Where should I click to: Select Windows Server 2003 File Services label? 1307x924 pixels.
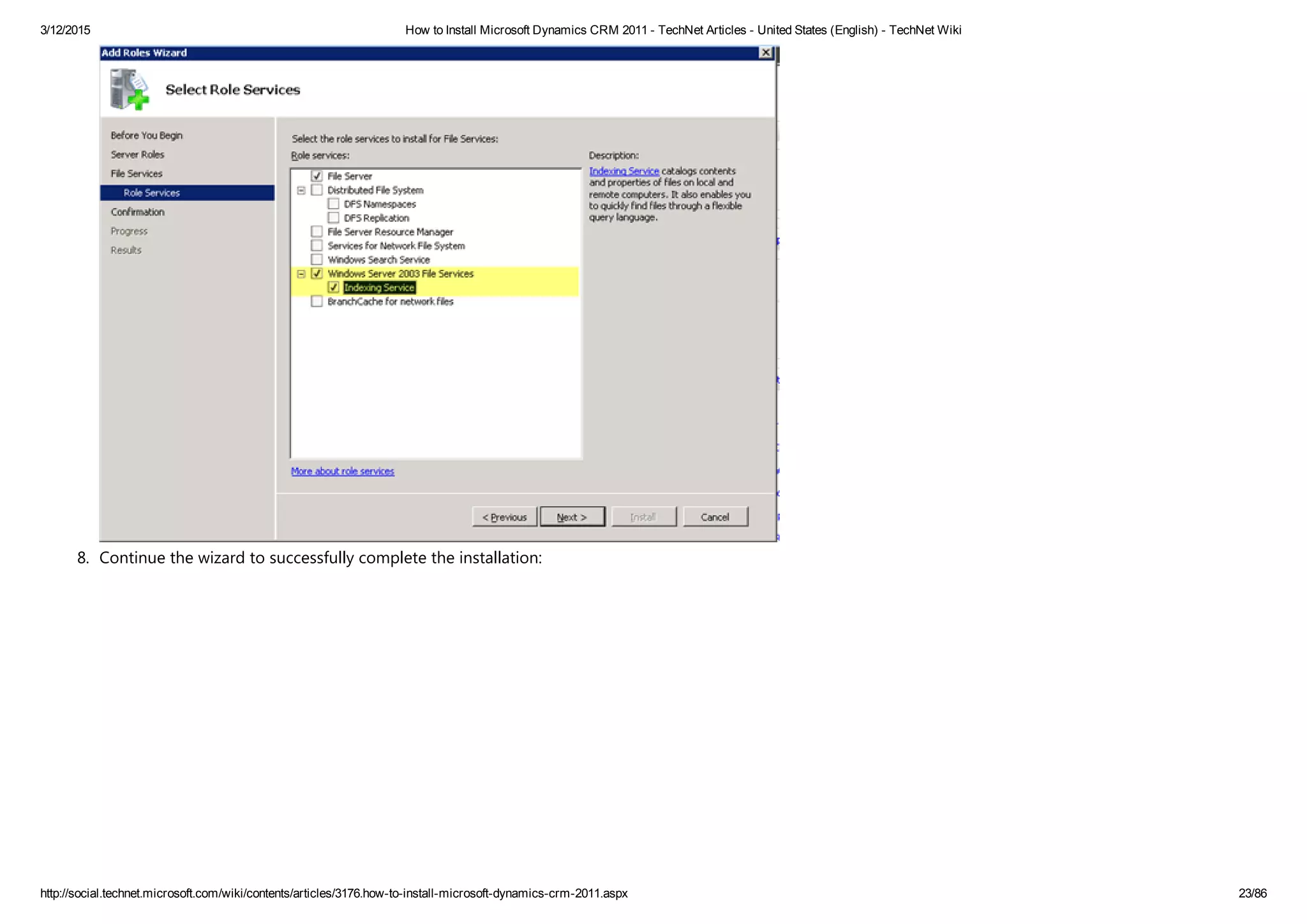point(400,274)
